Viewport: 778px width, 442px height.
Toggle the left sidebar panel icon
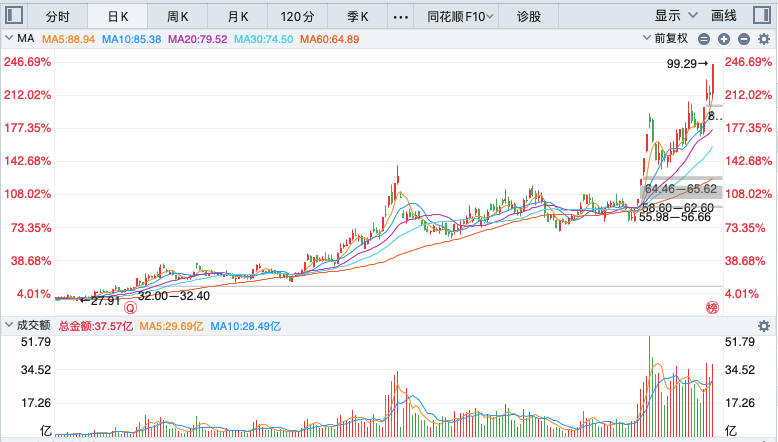14,15
